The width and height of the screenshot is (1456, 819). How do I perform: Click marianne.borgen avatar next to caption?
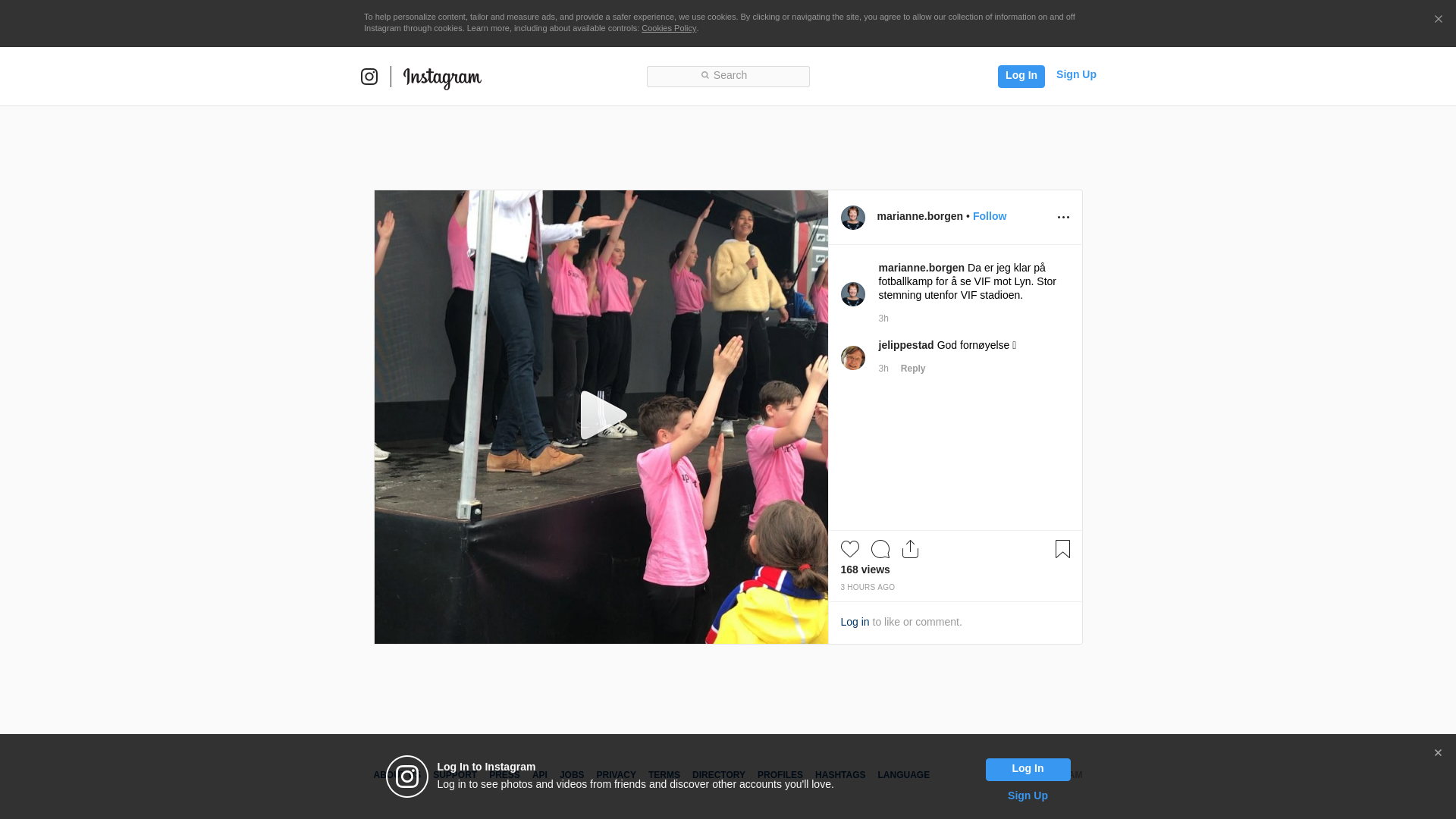853,294
